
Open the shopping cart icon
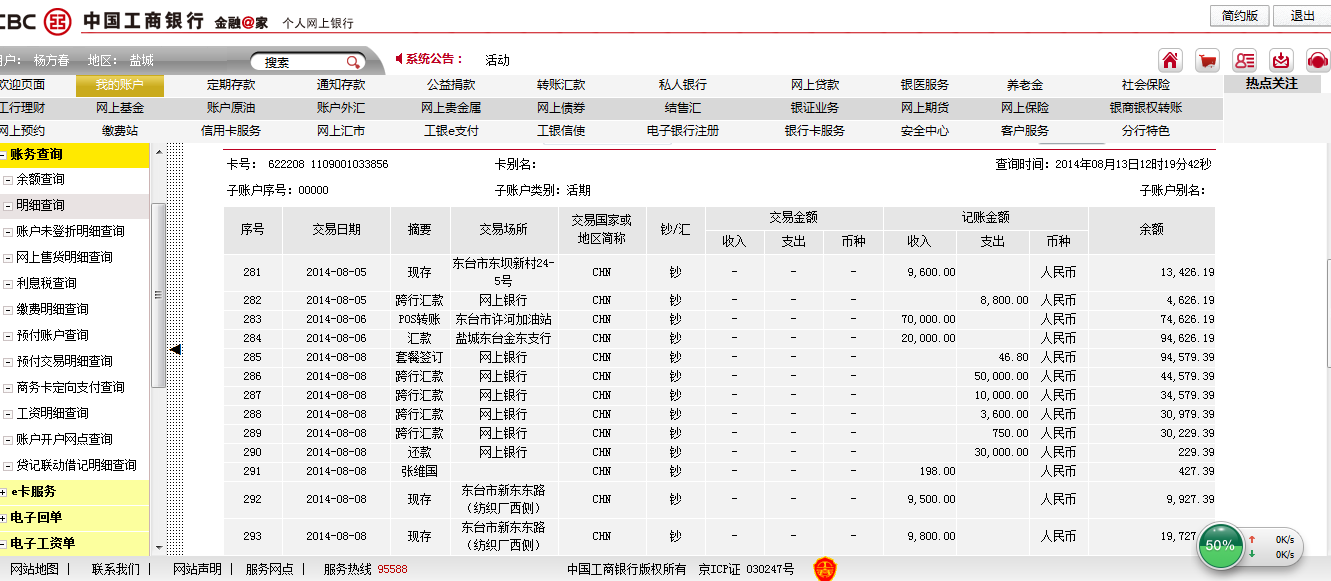tap(1207, 60)
